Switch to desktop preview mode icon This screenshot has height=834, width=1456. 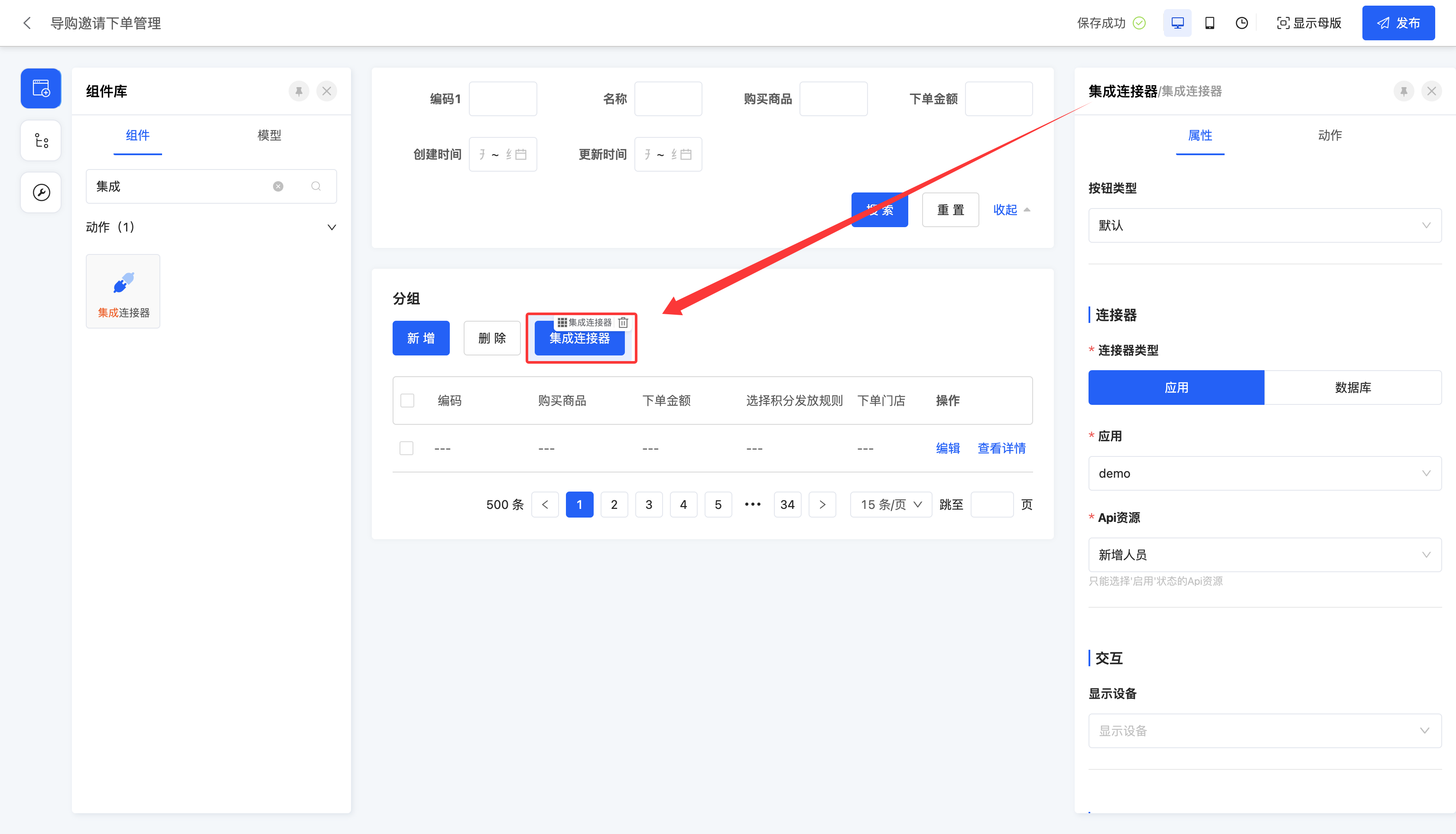tap(1177, 23)
